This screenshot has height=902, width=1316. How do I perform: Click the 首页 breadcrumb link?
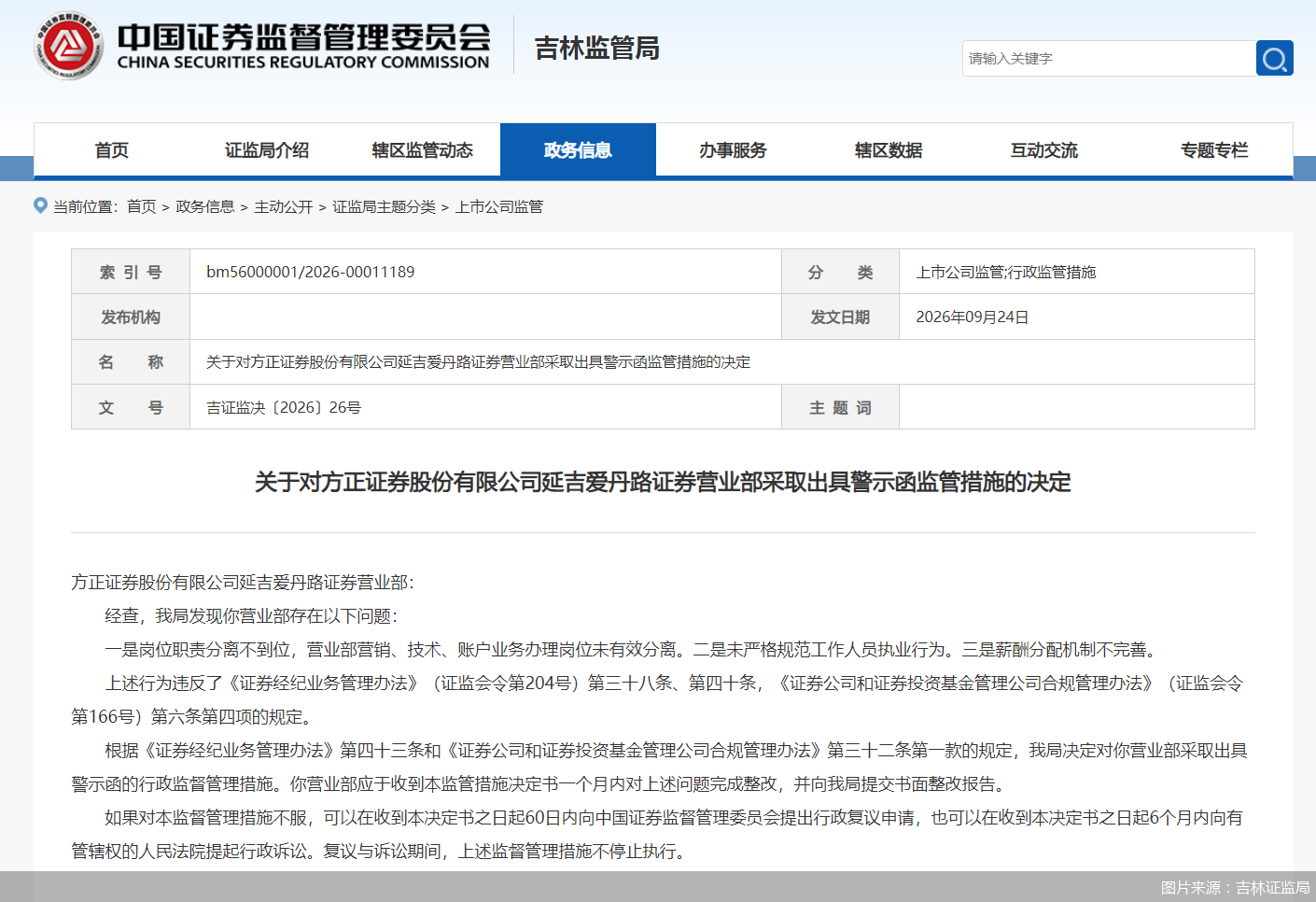[x=142, y=206]
